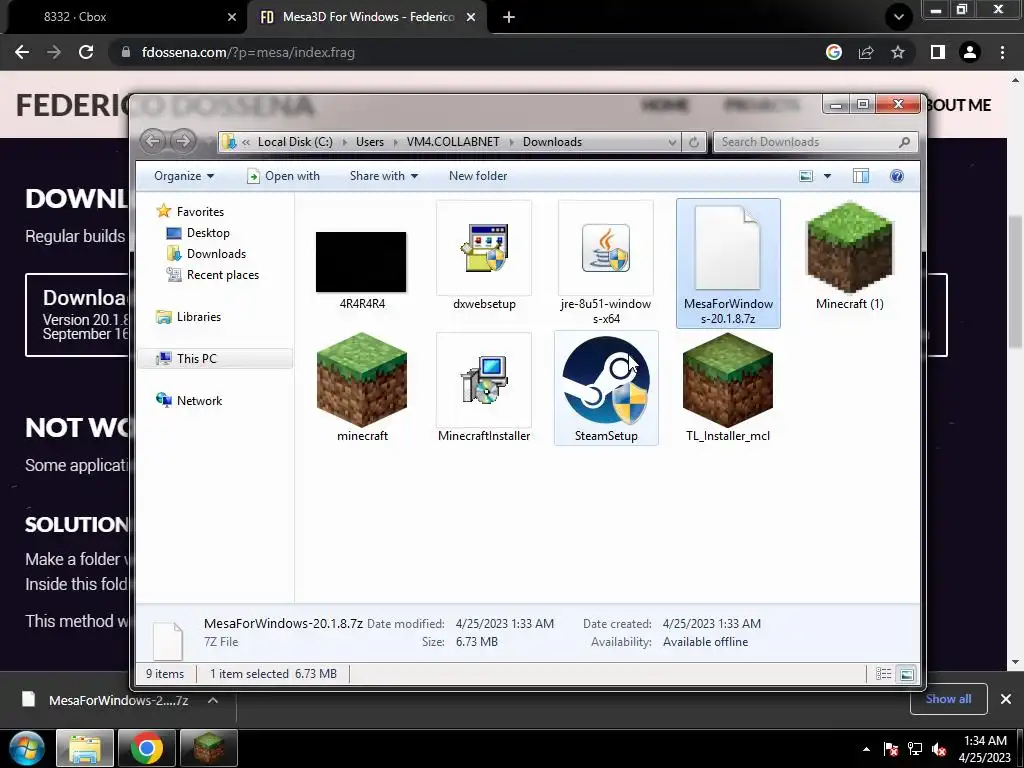Image resolution: width=1024 pixels, height=768 pixels.
Task: Open Libraries in the navigation pane
Action: click(199, 317)
